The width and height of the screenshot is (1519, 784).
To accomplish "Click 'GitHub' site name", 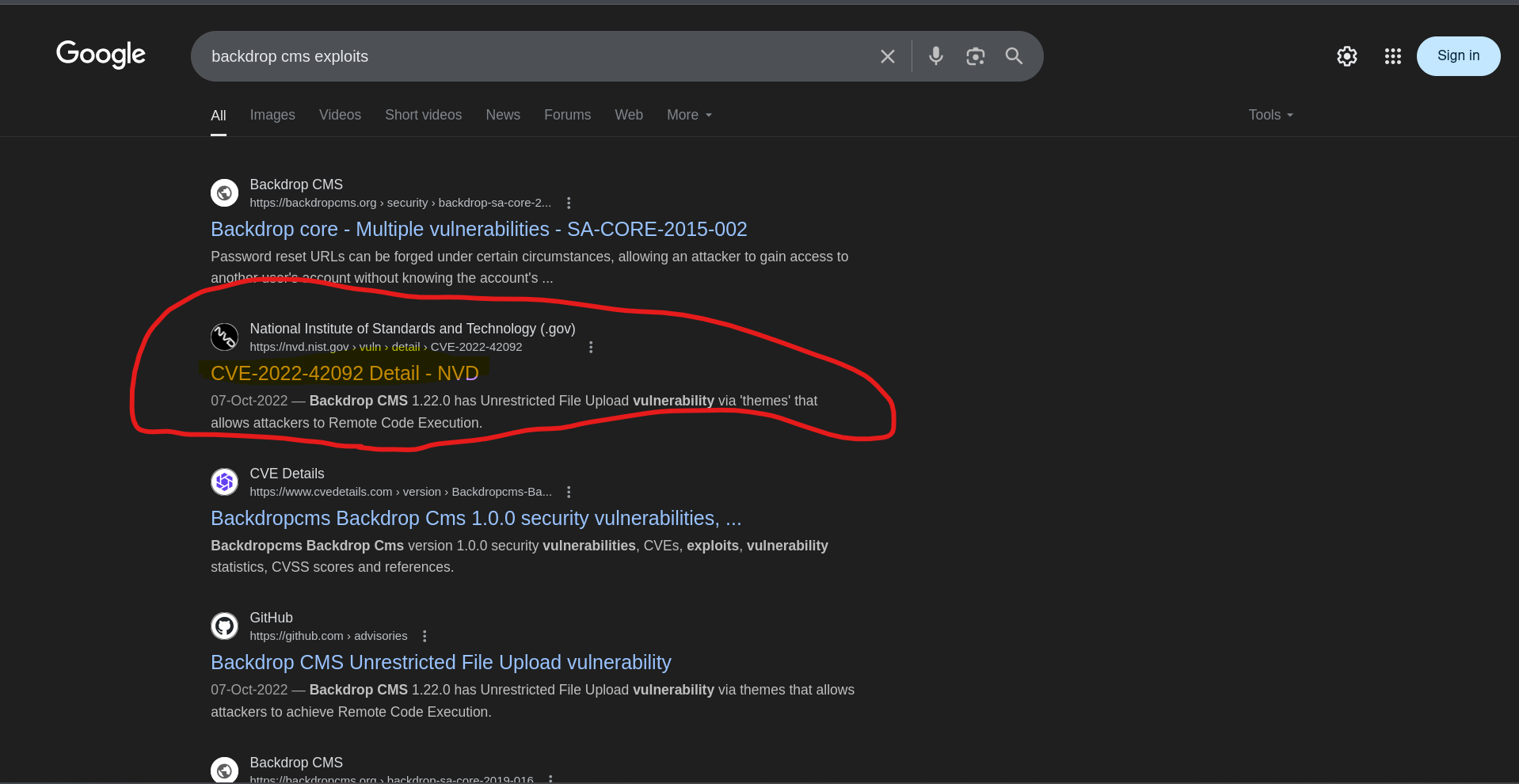I will click(271, 618).
